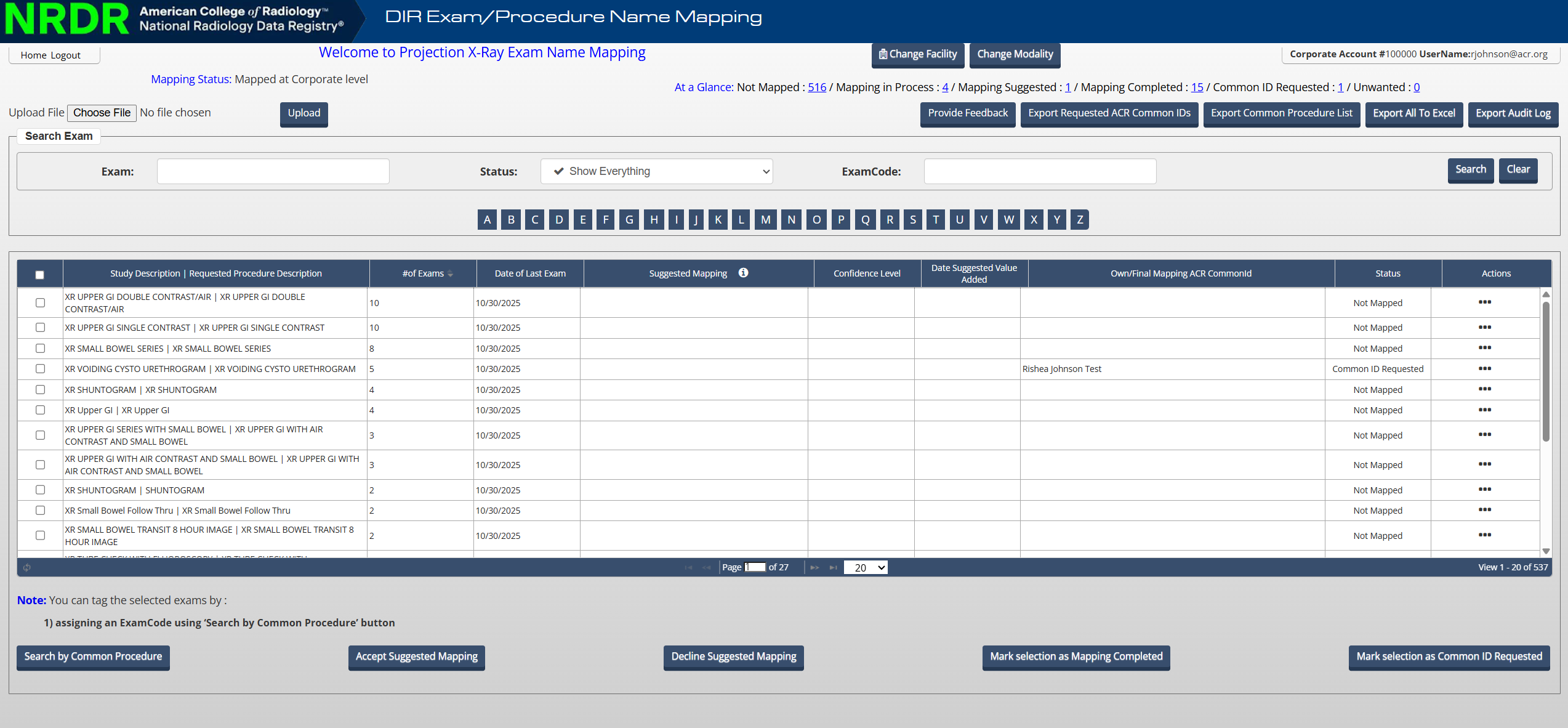Image resolution: width=1568 pixels, height=728 pixels.
Task: Open actions ellipsis for XR VOIDING CYSTO URETHROGRAM
Action: [x=1484, y=368]
